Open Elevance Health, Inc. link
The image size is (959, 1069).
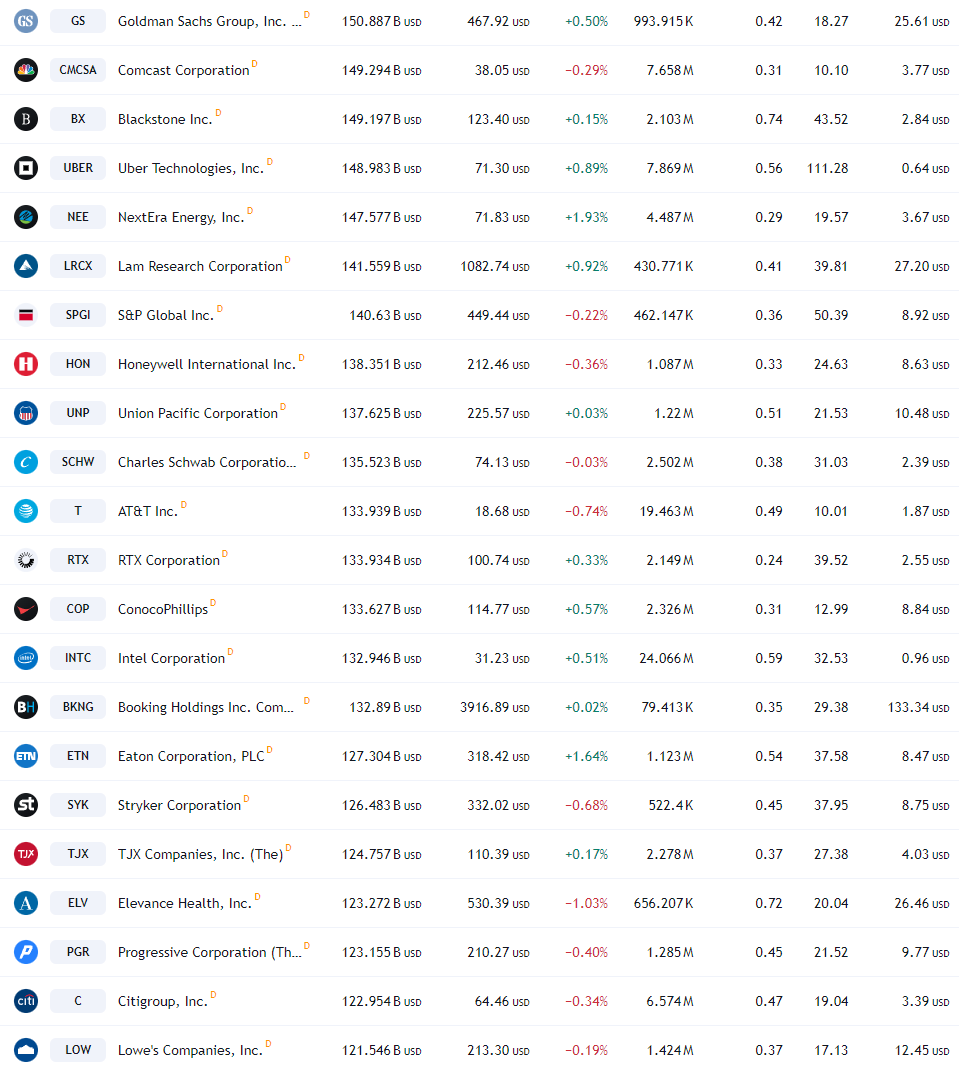[185, 903]
